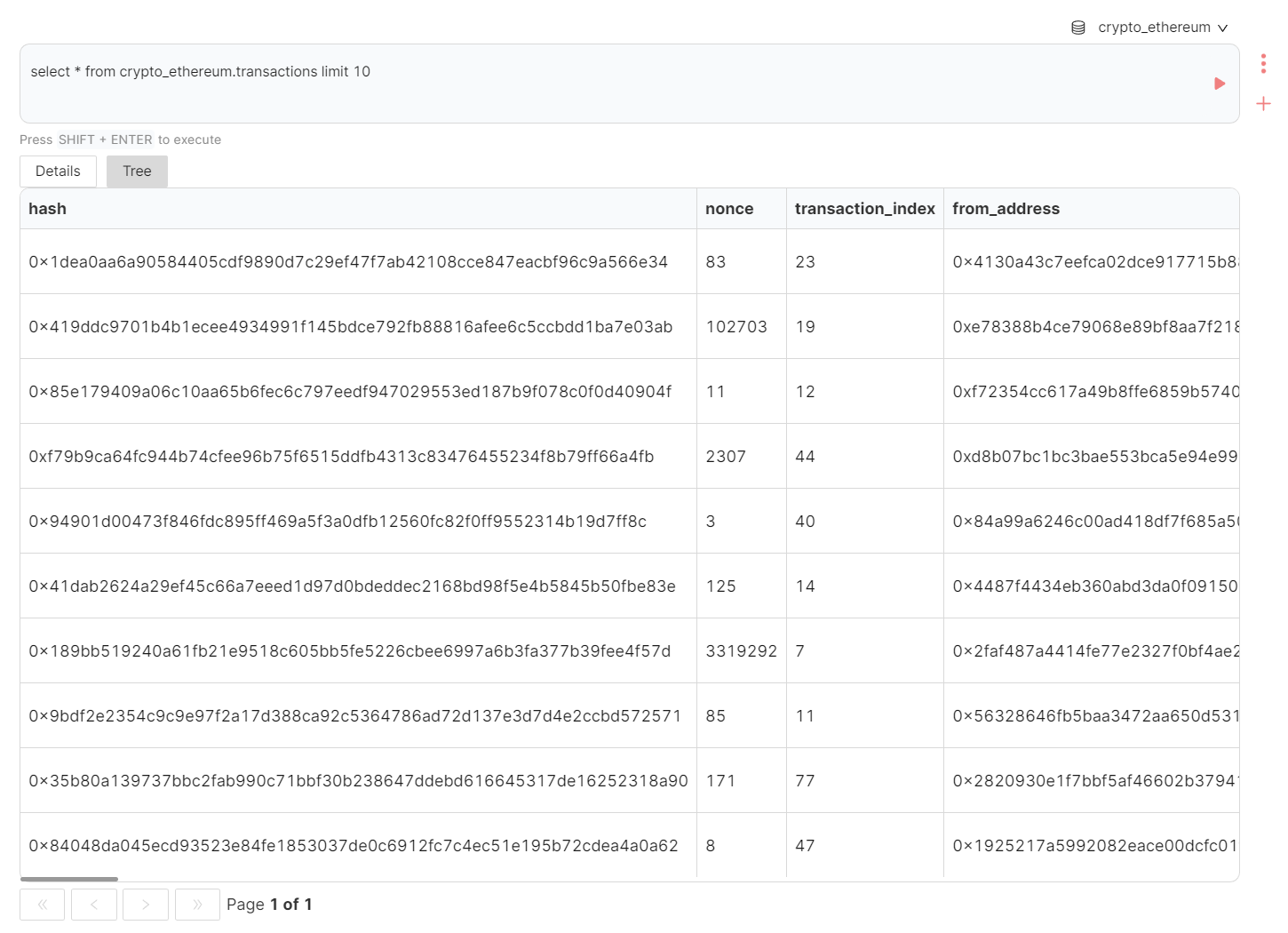Click from_address starting 0xe78388b4ce79
The width and height of the screenshot is (1288, 933).
click(x=1091, y=327)
